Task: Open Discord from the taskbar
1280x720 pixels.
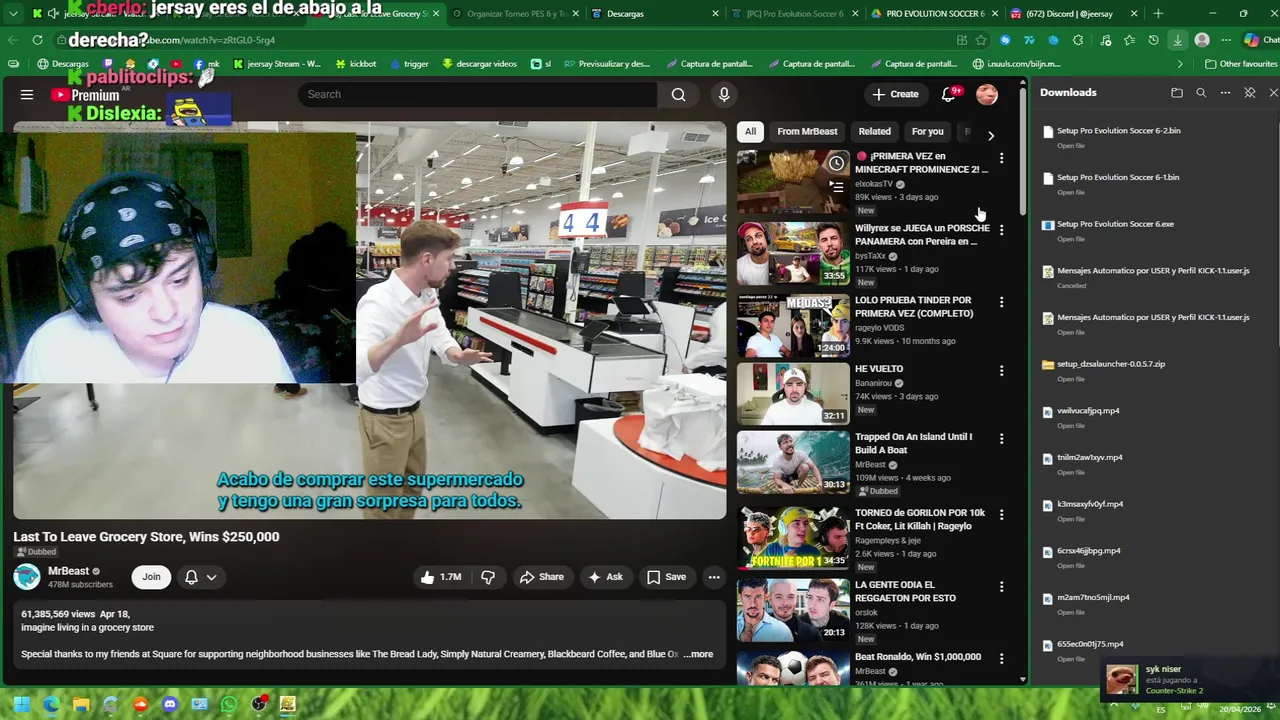Action: point(169,704)
